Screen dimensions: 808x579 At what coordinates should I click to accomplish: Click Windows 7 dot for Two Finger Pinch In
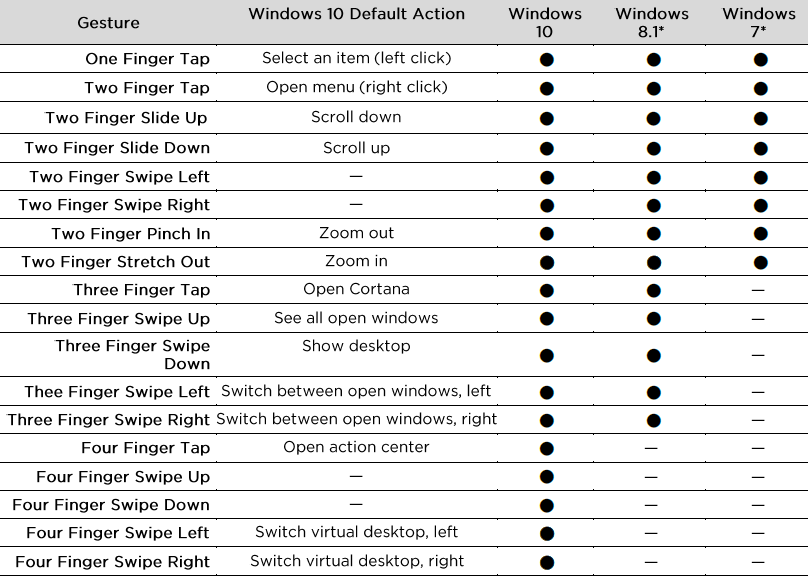point(760,234)
